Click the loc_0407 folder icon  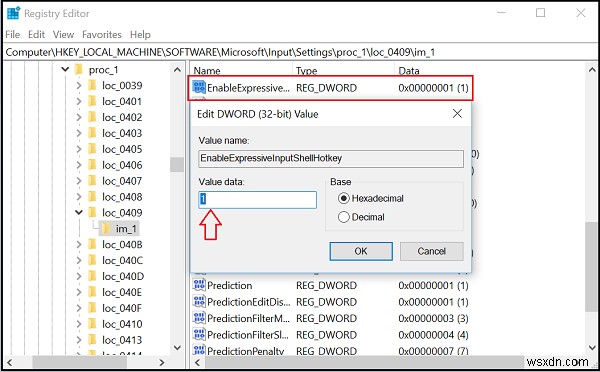(93, 181)
